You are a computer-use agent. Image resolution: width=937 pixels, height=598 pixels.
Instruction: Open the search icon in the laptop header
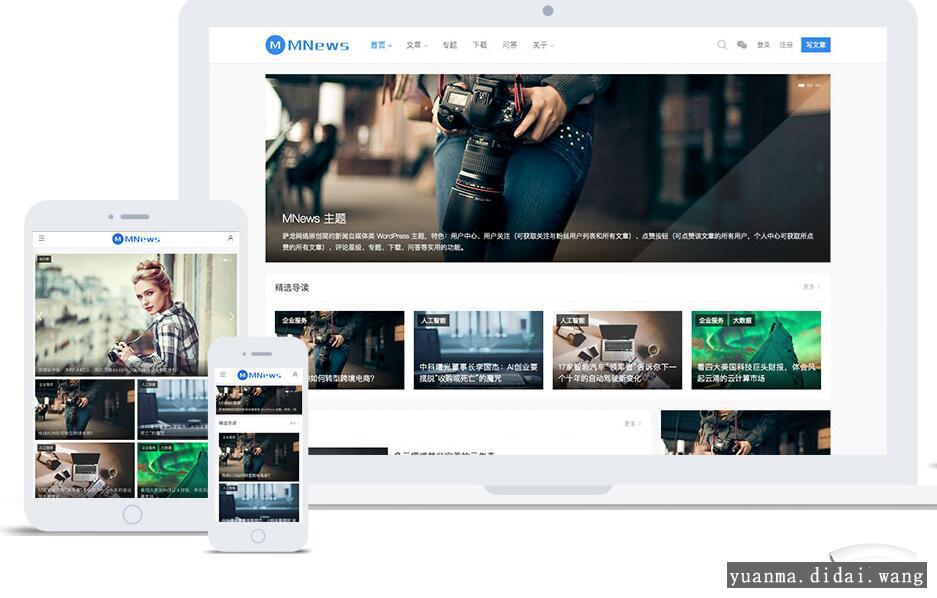[x=722, y=45]
